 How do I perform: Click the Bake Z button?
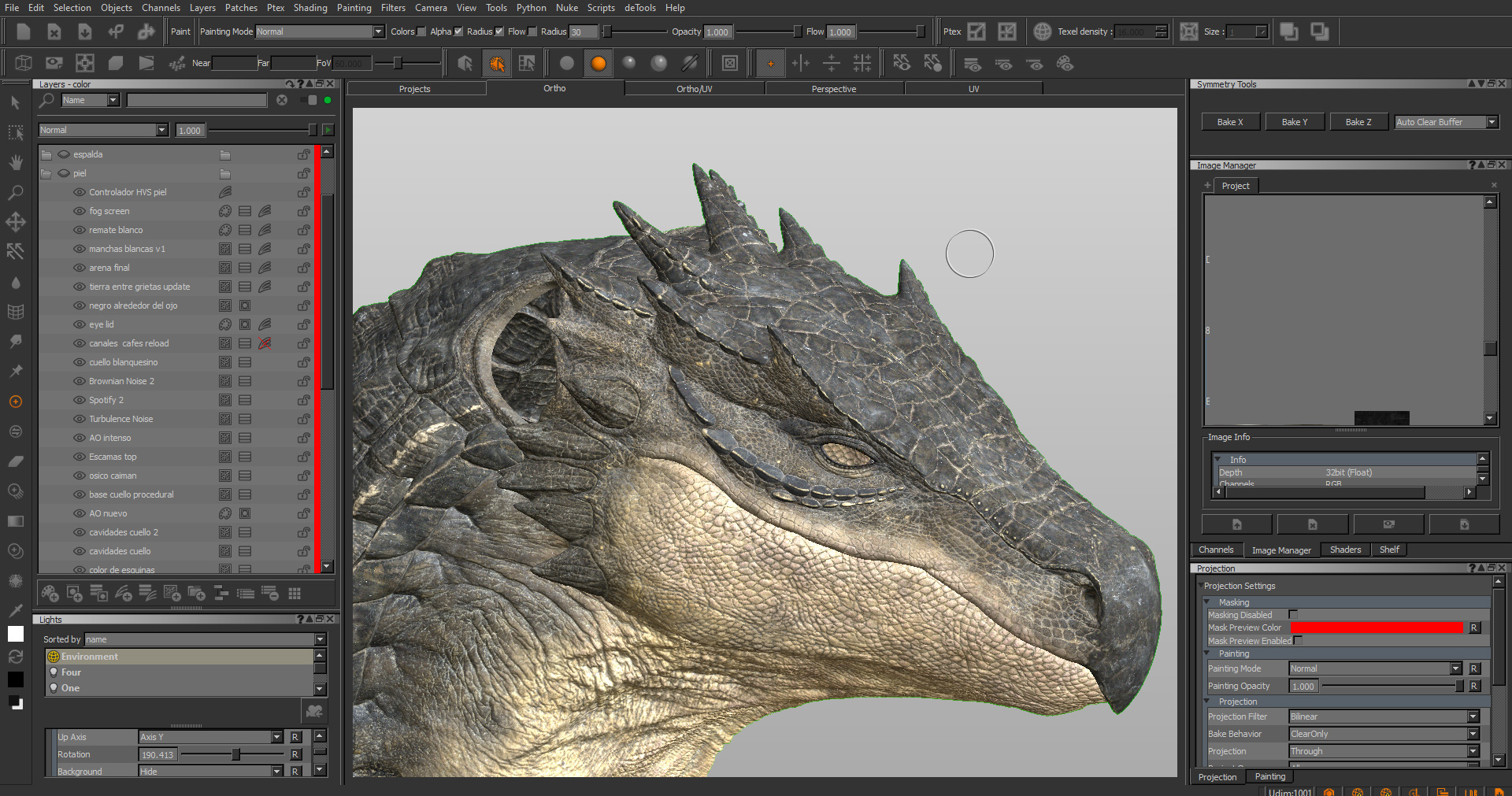click(x=1358, y=122)
